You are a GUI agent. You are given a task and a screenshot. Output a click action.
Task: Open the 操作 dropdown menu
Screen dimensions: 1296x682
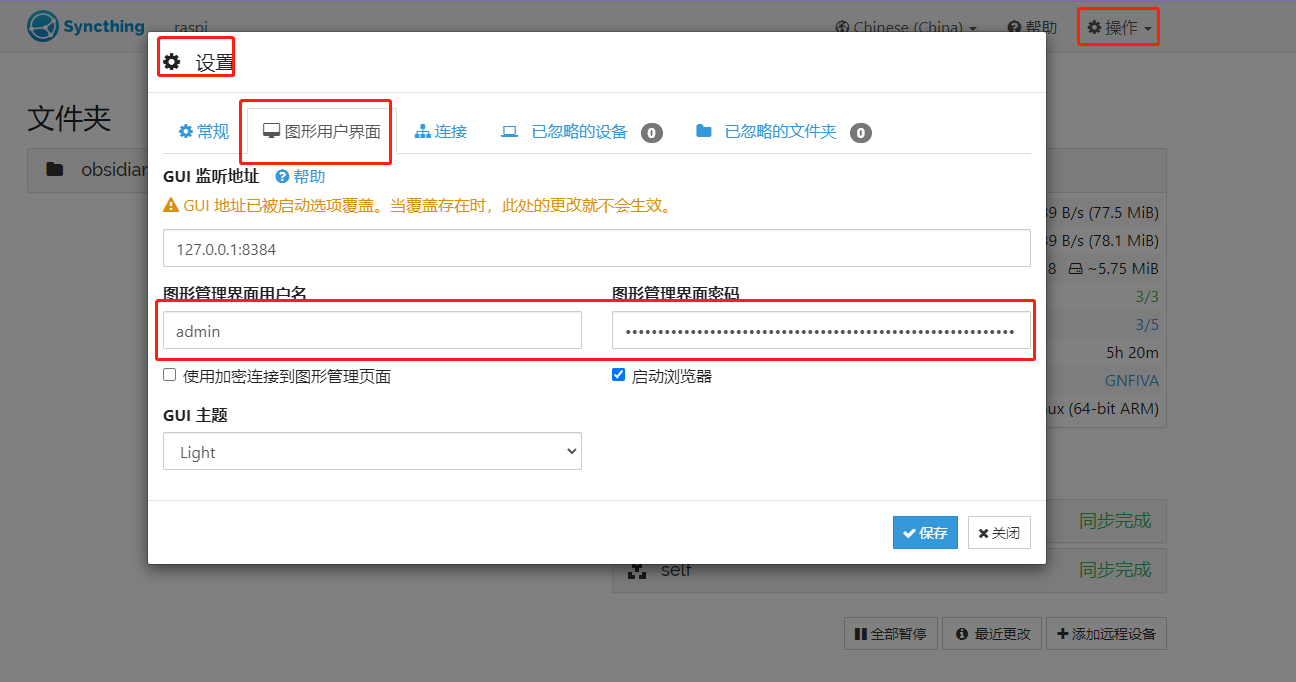click(1119, 28)
